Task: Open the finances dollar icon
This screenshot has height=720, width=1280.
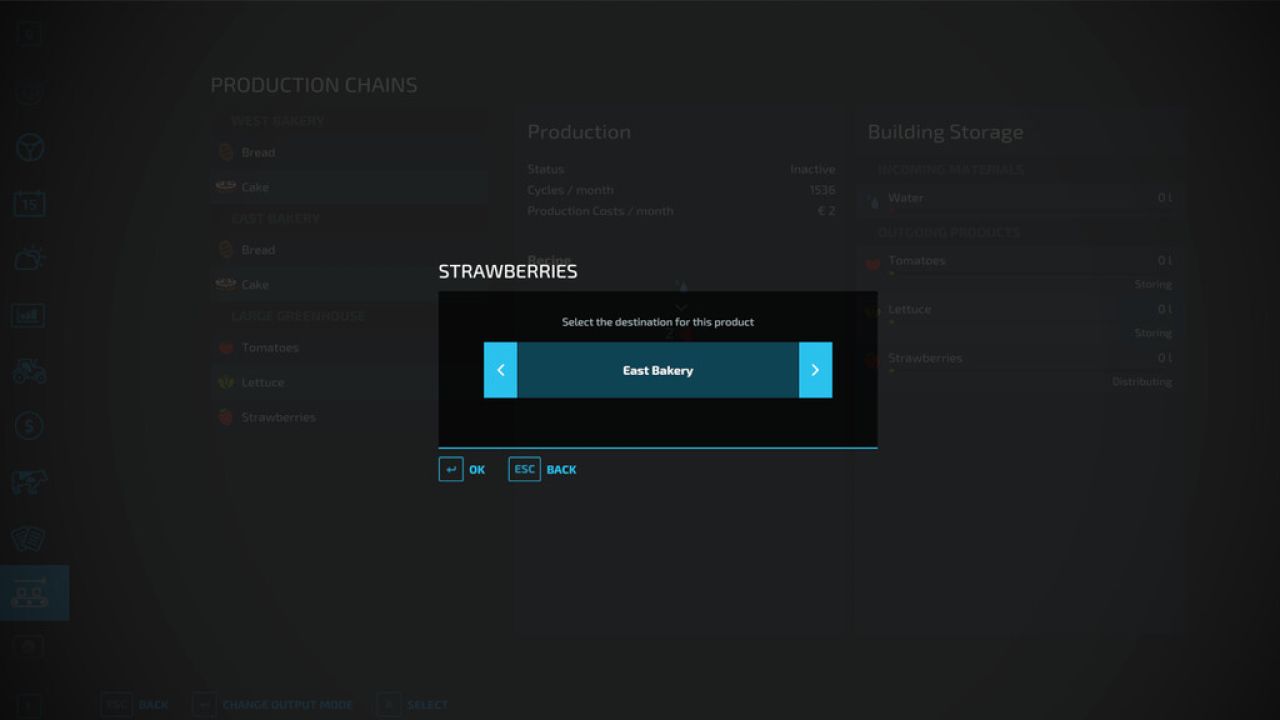Action: pos(29,426)
